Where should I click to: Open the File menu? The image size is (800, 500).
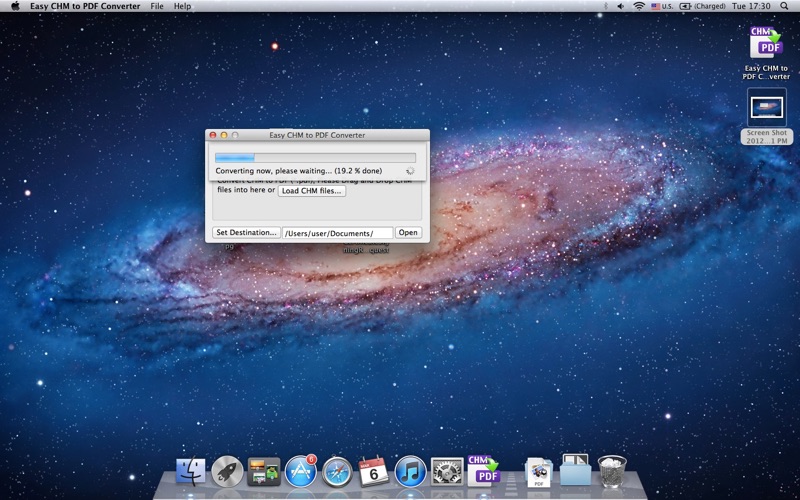[157, 6]
